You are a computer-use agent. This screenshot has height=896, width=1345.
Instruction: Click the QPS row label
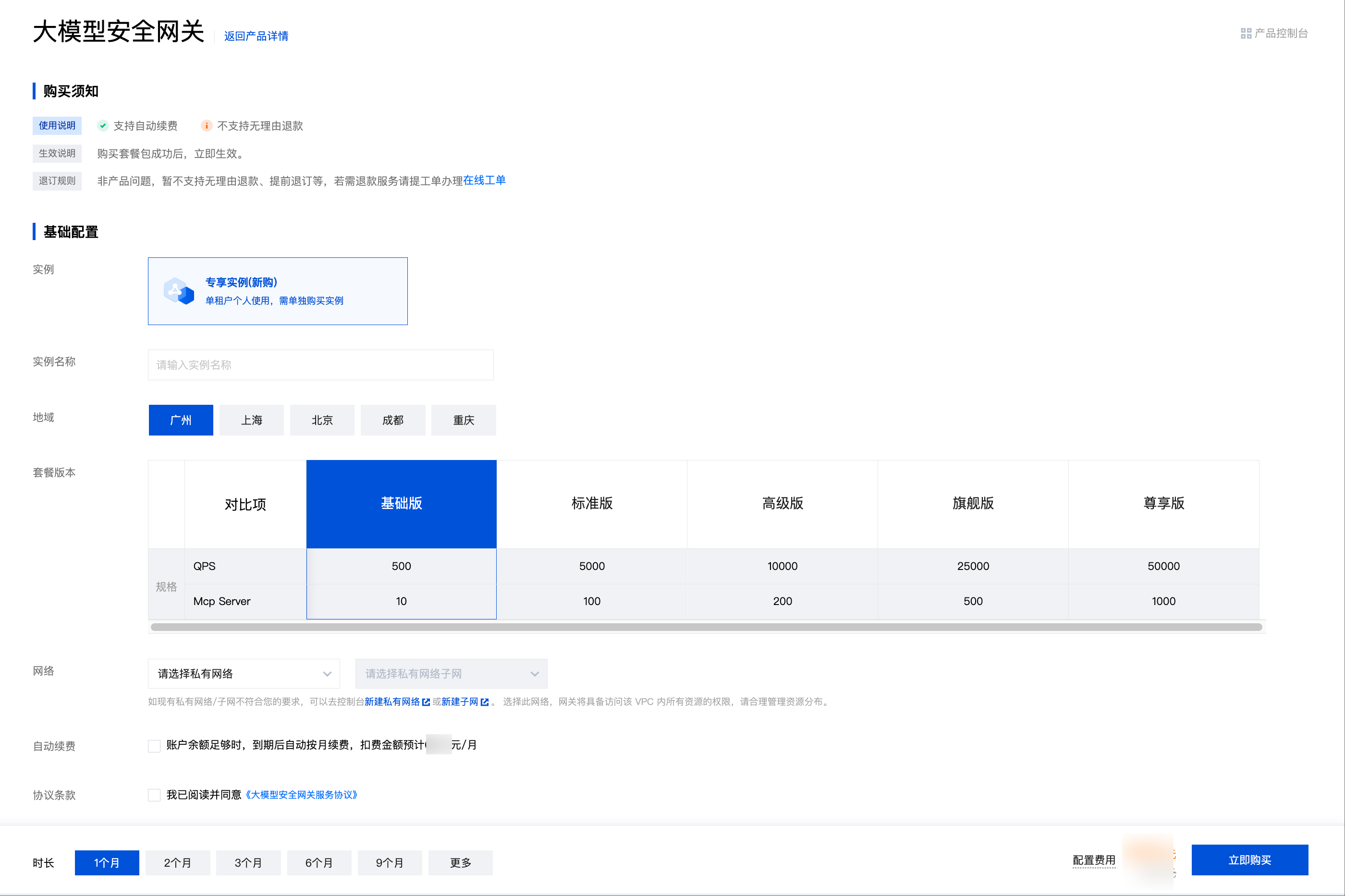pos(205,566)
